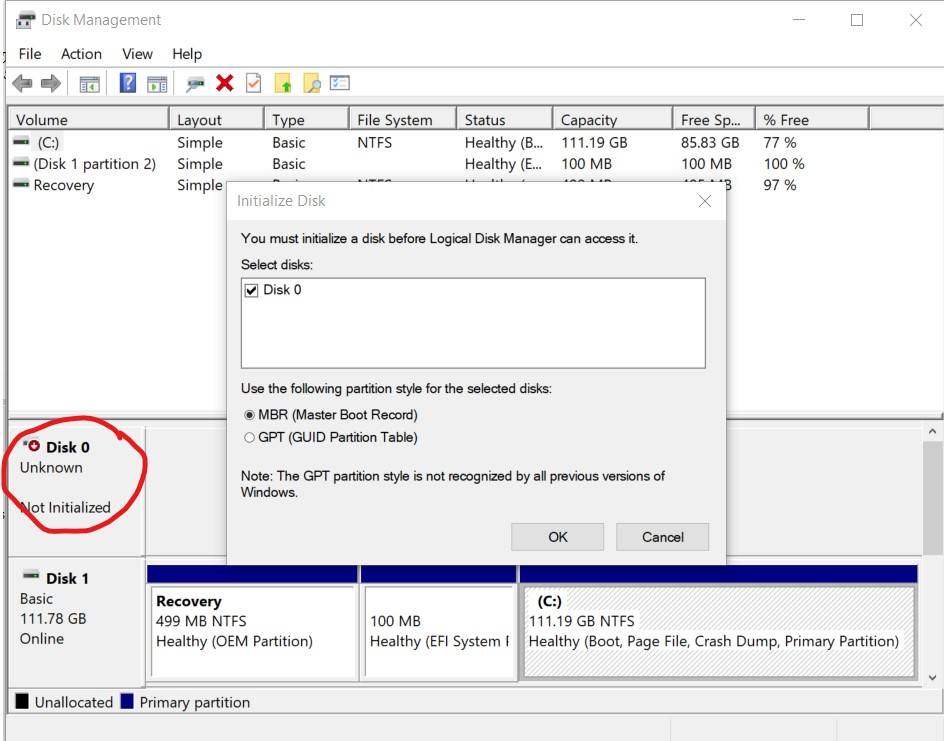
Task: Click the NTFS cell in (C:) row
Action: pos(374,143)
